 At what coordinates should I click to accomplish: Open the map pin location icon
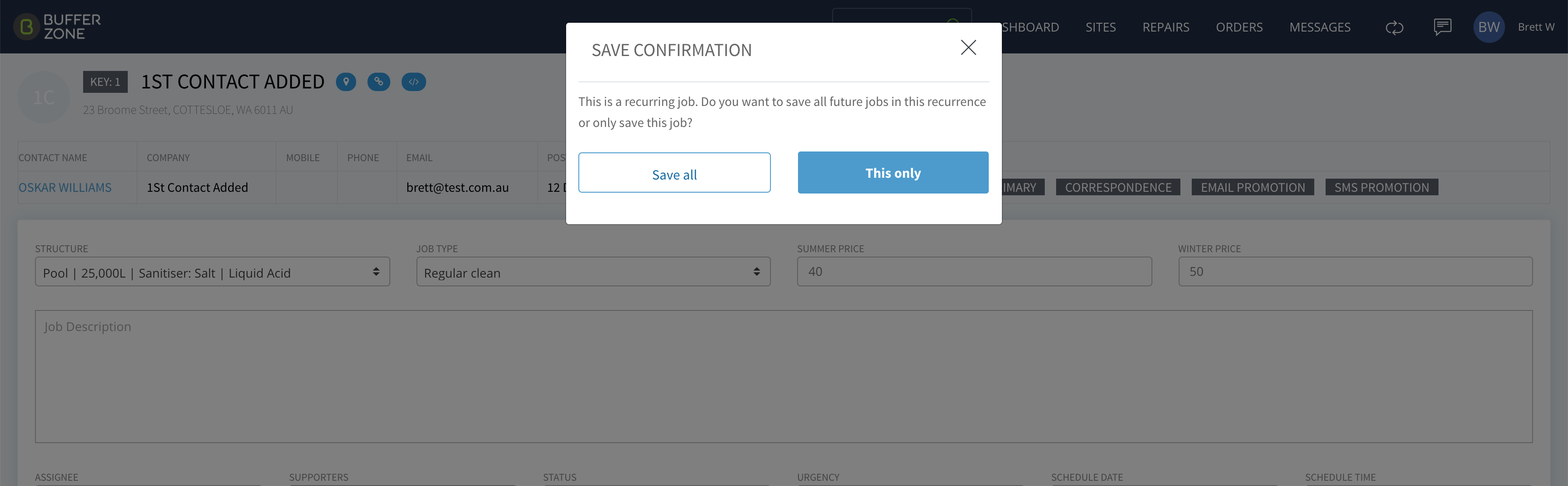point(346,81)
